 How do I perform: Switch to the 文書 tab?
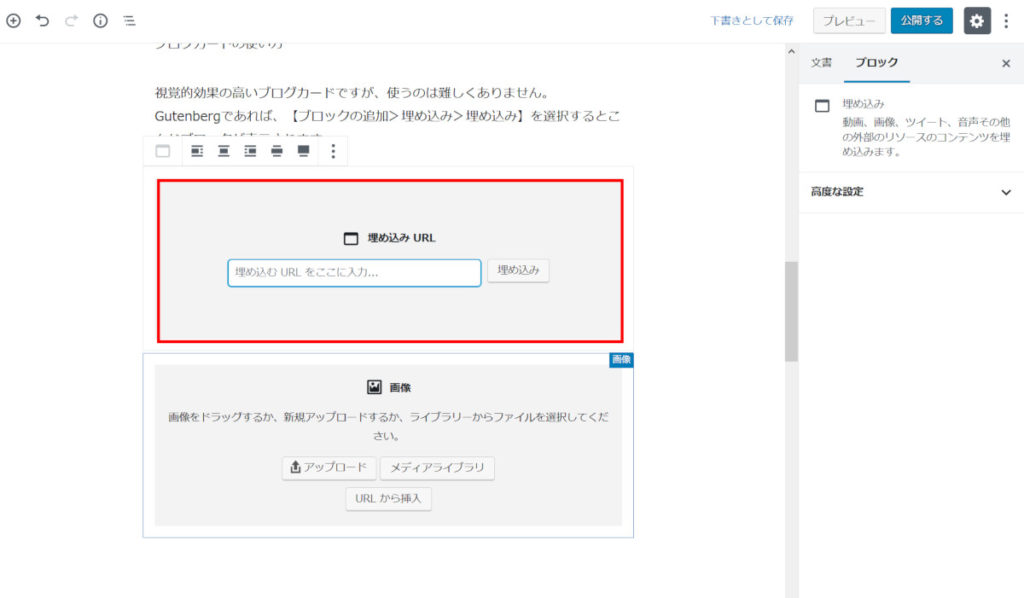click(x=822, y=63)
